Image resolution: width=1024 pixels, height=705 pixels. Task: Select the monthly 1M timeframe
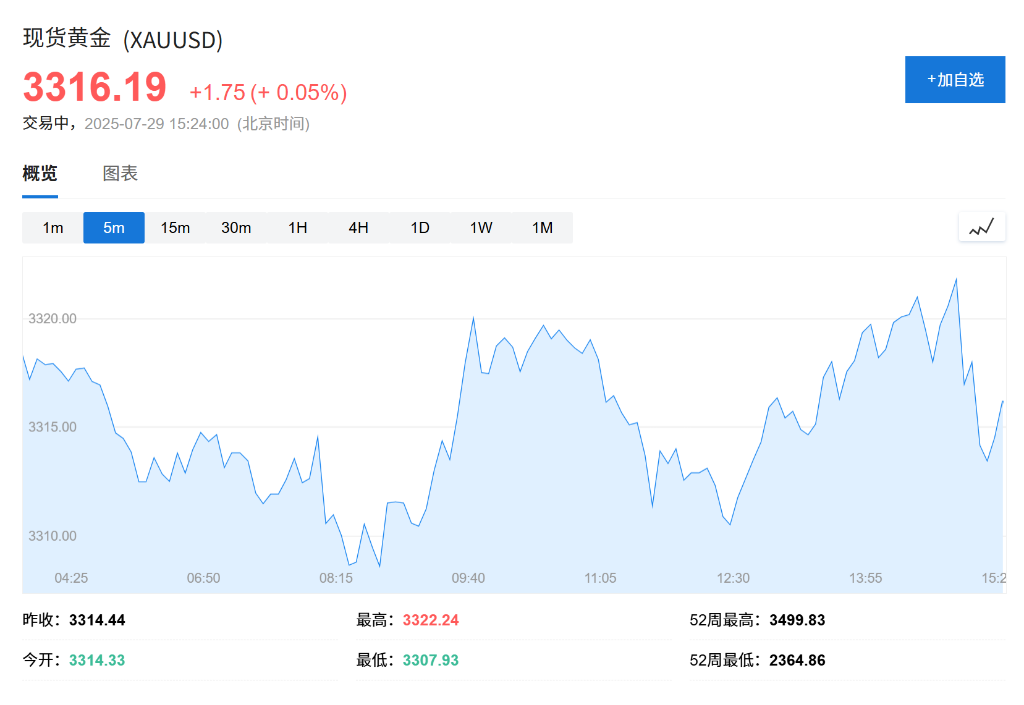tap(542, 228)
